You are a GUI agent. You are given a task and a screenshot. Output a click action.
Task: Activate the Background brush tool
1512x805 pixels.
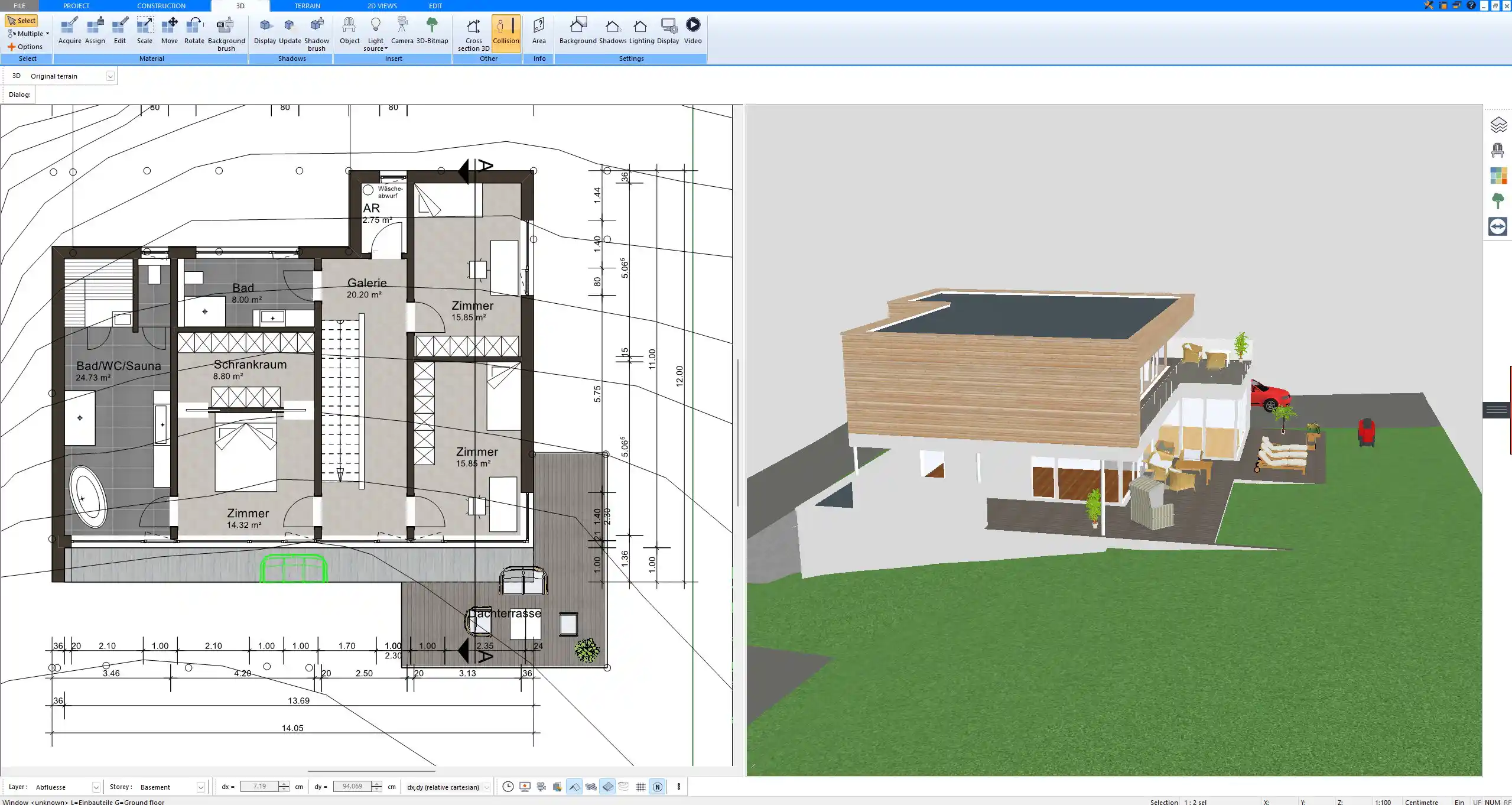(226, 34)
